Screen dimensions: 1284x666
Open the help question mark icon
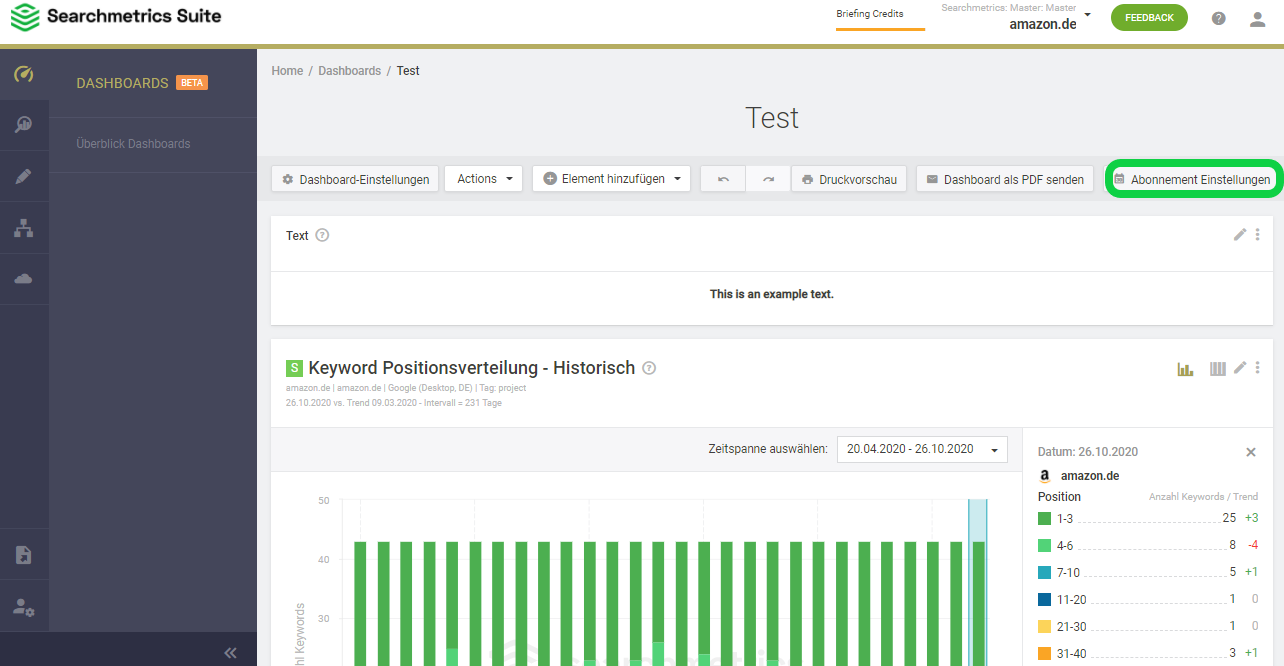click(1219, 18)
